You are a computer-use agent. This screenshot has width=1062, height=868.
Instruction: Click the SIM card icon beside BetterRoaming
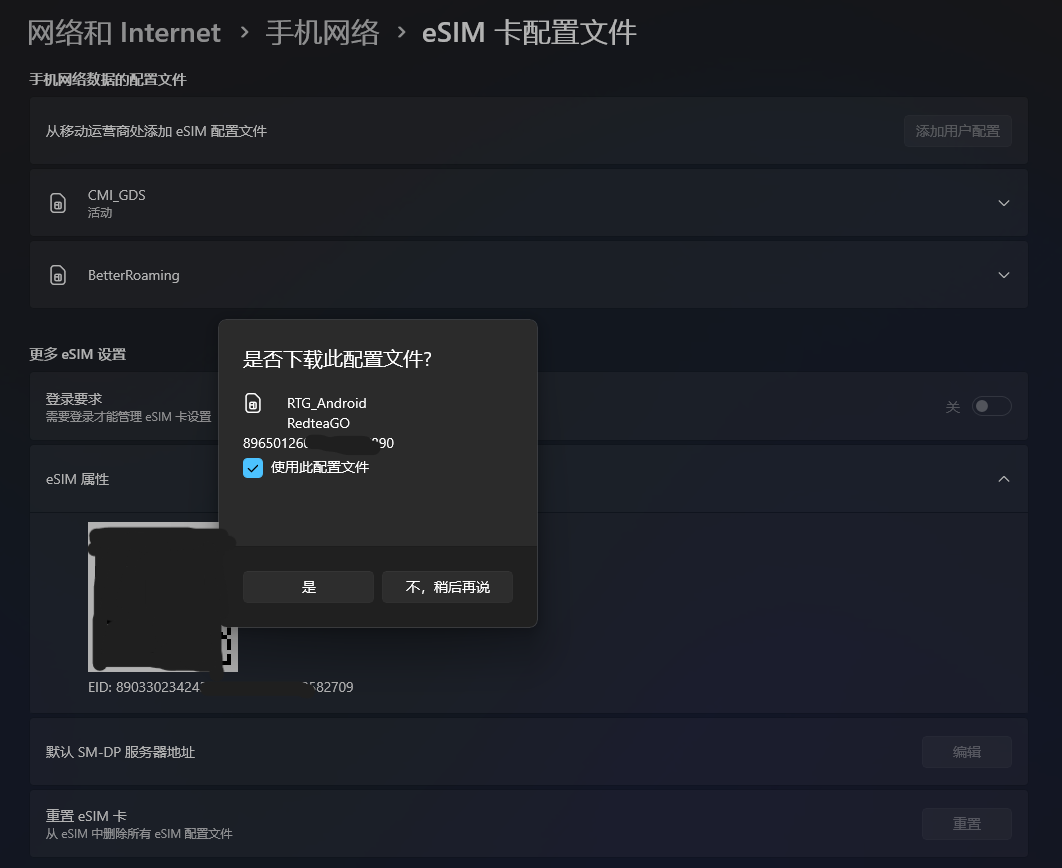pyautogui.click(x=58, y=275)
